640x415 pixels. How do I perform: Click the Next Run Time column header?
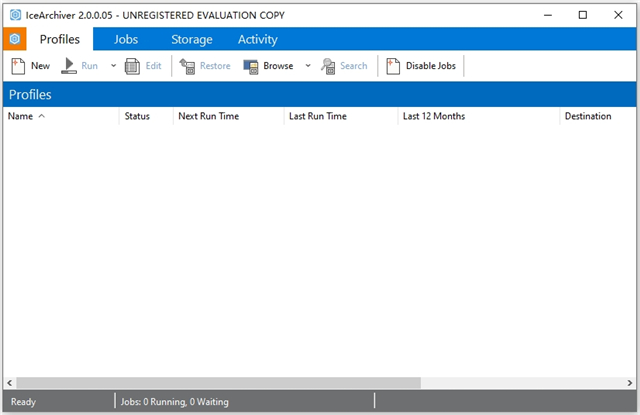[x=209, y=116]
